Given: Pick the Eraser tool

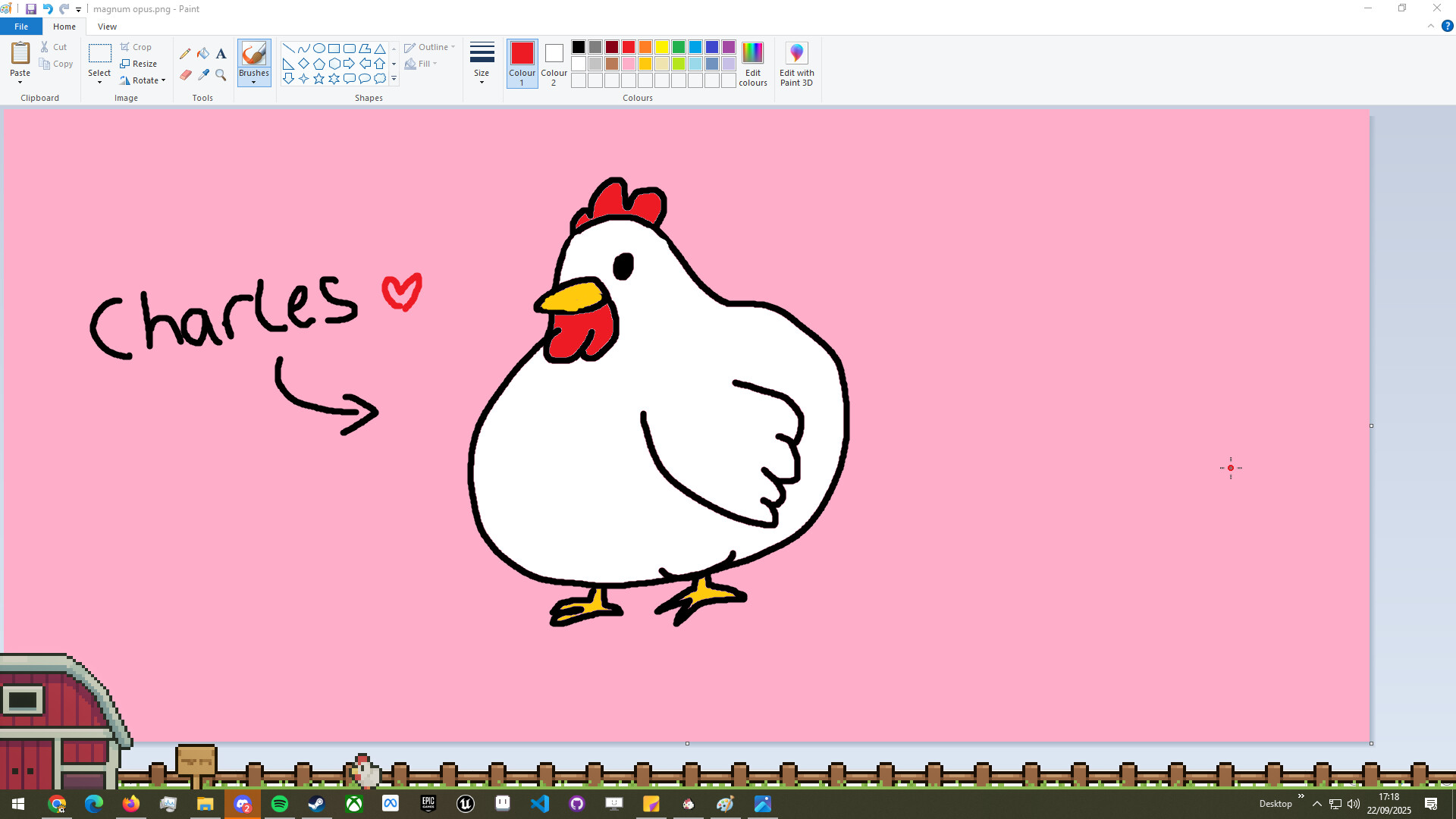Looking at the screenshot, I should point(185,75).
